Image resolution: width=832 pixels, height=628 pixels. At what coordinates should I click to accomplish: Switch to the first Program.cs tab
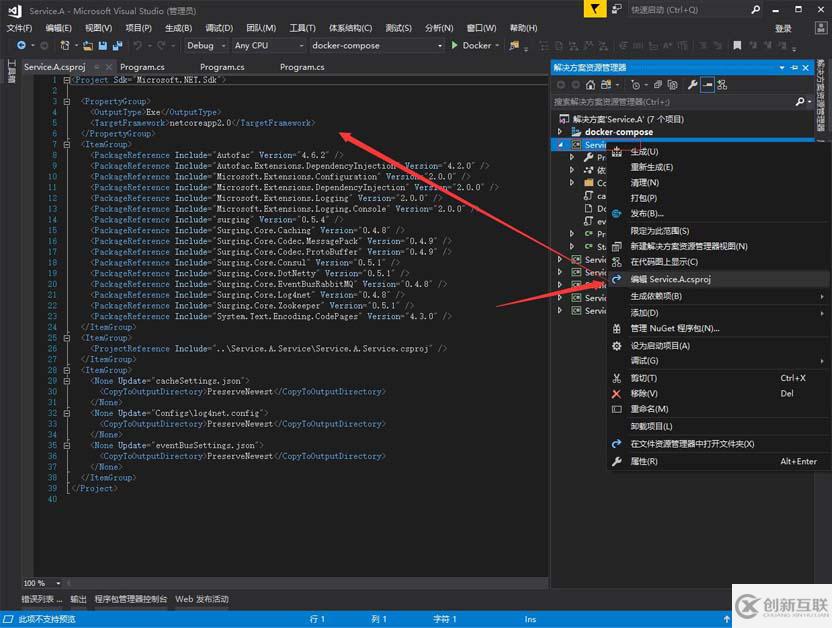[142, 67]
